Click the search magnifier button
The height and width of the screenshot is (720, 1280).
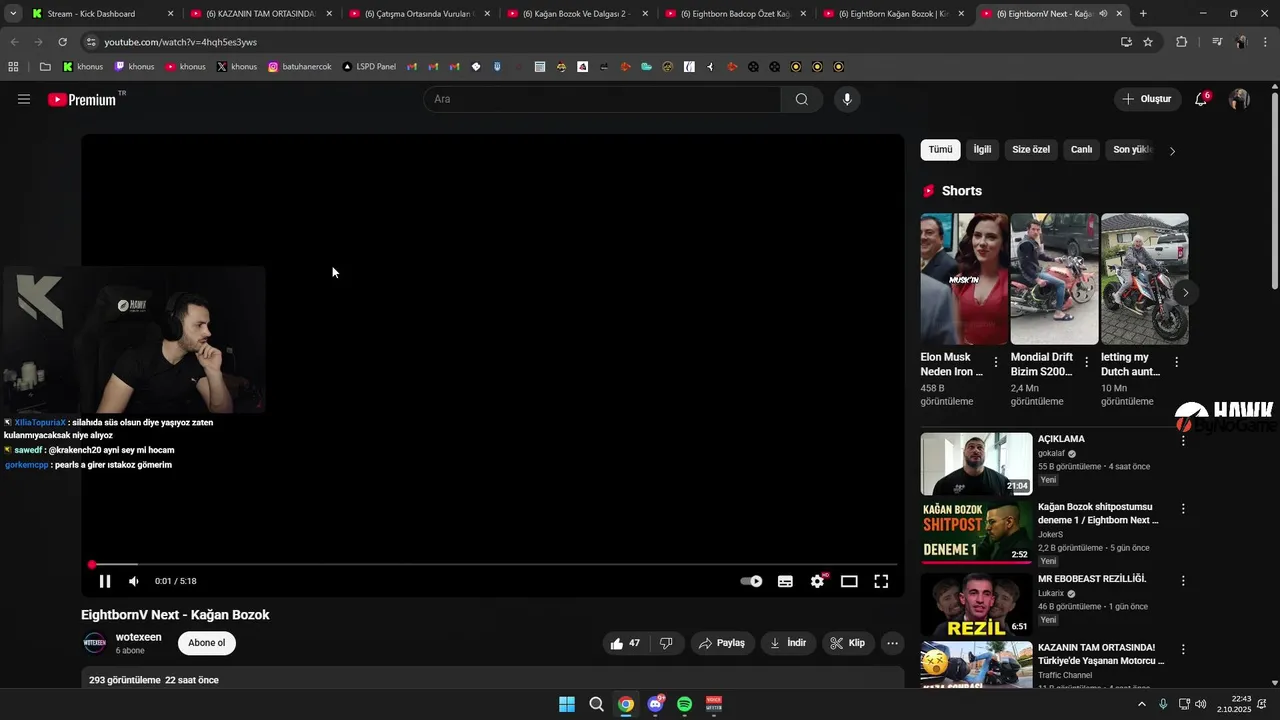(x=802, y=99)
